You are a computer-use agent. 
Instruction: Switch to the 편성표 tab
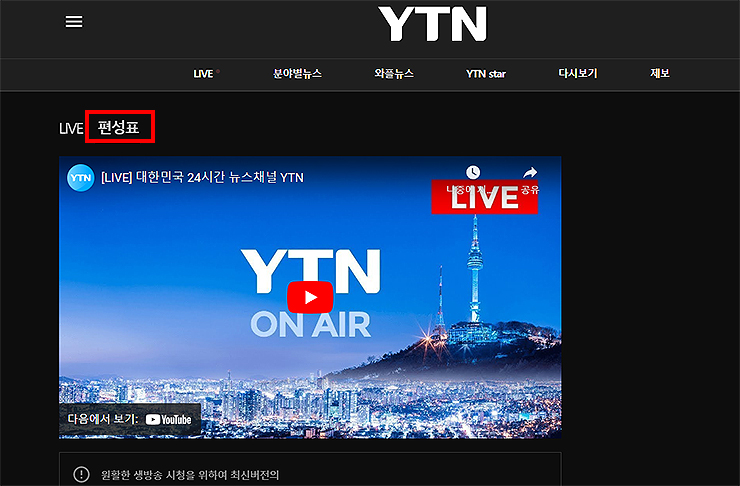point(118,127)
